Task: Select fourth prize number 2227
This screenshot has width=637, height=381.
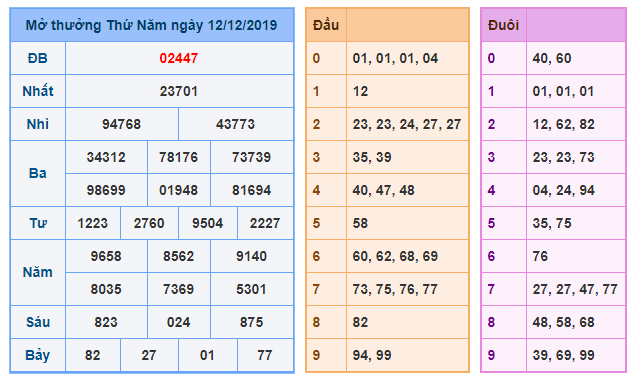Action: pos(265,223)
